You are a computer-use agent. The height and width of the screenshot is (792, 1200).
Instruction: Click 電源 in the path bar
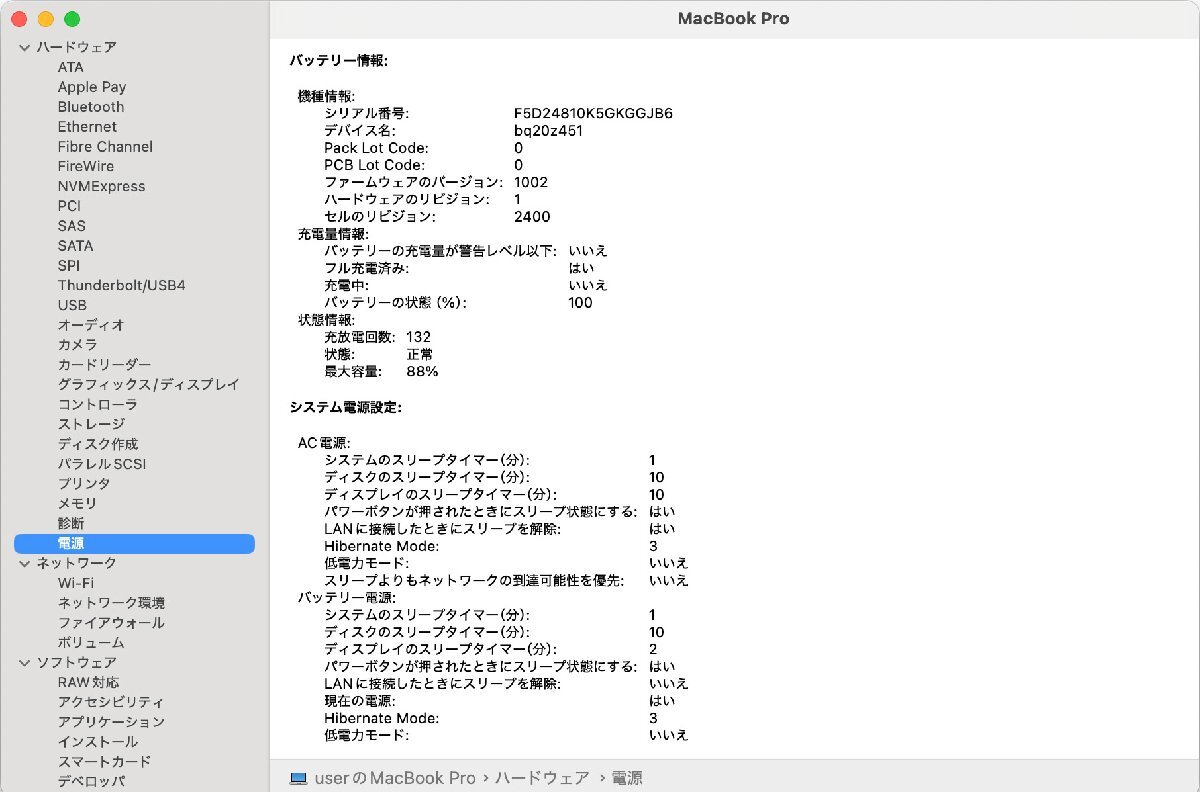pos(627,778)
